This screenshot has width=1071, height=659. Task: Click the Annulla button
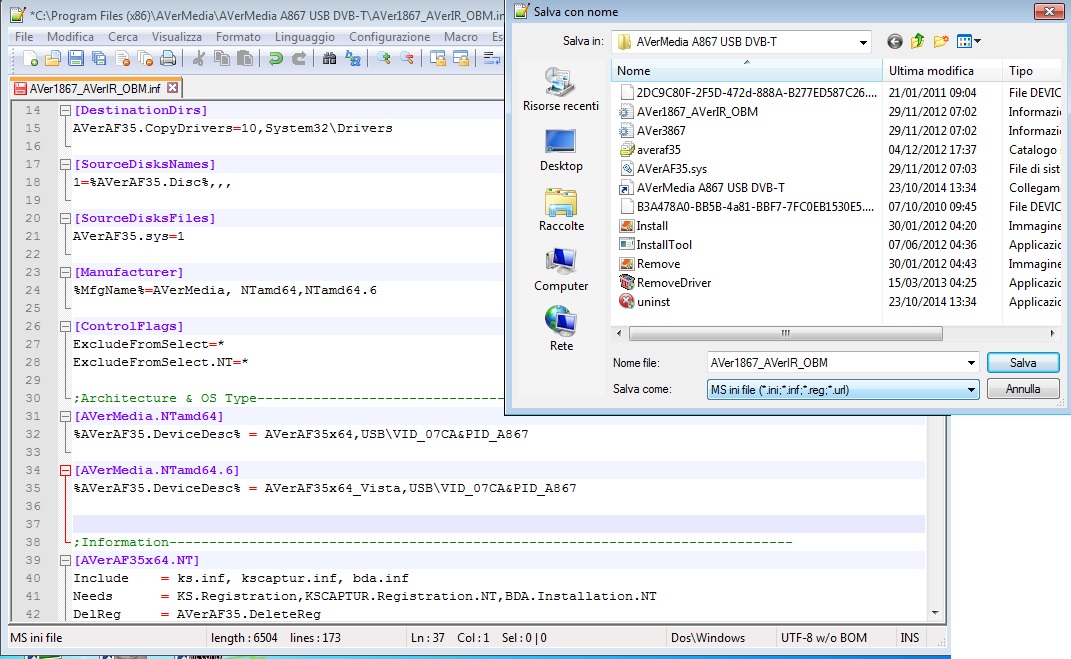click(x=1023, y=389)
